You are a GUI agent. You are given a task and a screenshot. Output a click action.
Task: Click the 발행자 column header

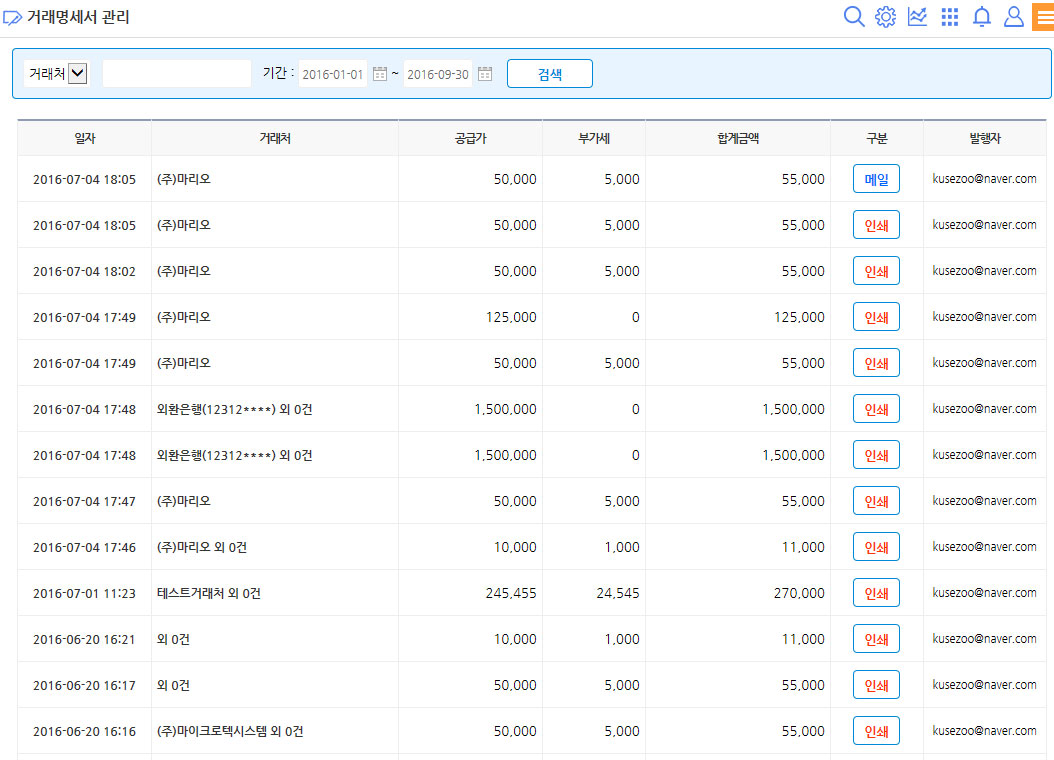[x=985, y=138]
